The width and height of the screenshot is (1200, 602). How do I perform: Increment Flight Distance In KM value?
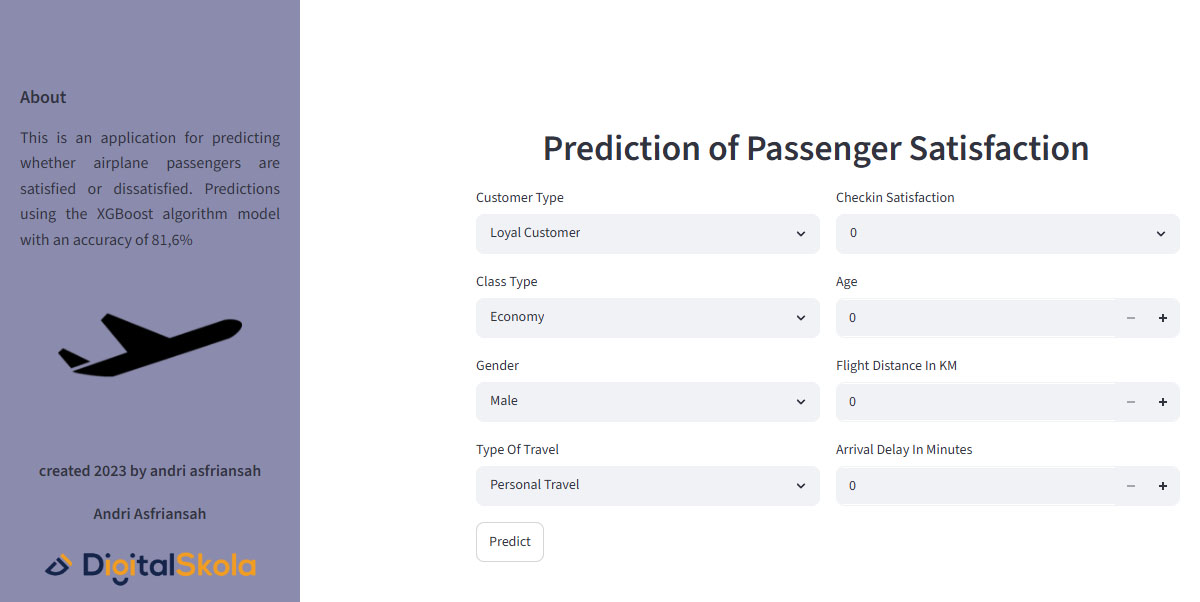1163,402
